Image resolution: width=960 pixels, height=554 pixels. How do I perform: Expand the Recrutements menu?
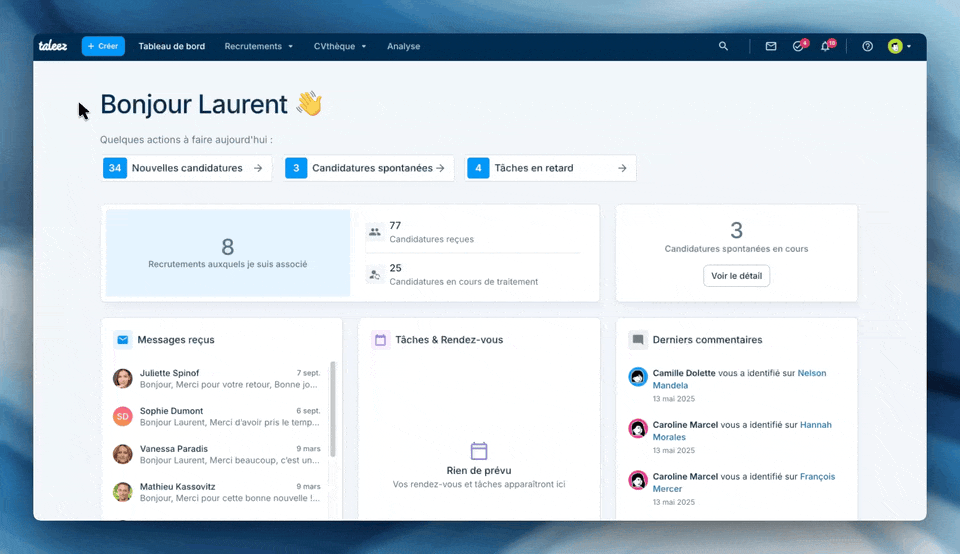258,46
